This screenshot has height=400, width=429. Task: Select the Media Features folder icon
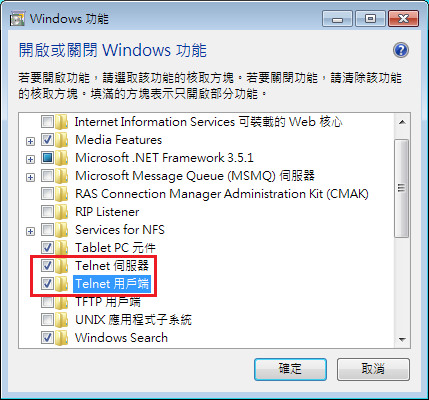(62, 140)
